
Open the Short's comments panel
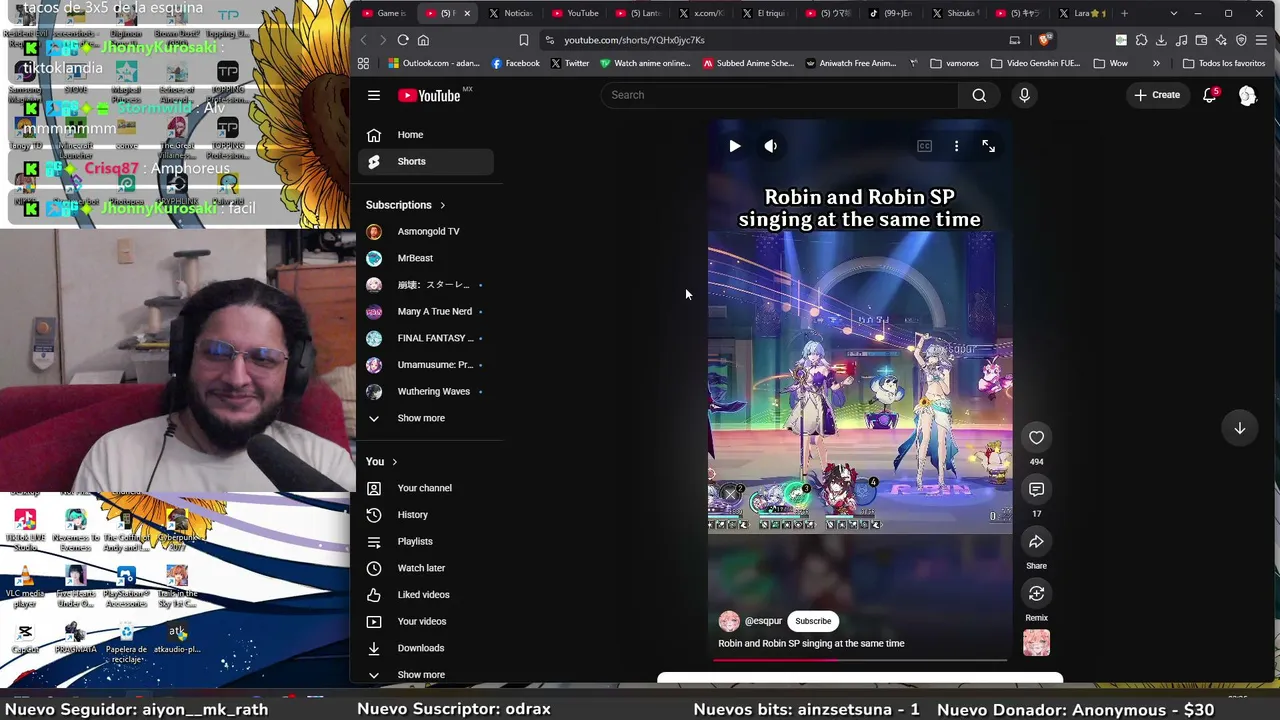pyautogui.click(x=1036, y=489)
